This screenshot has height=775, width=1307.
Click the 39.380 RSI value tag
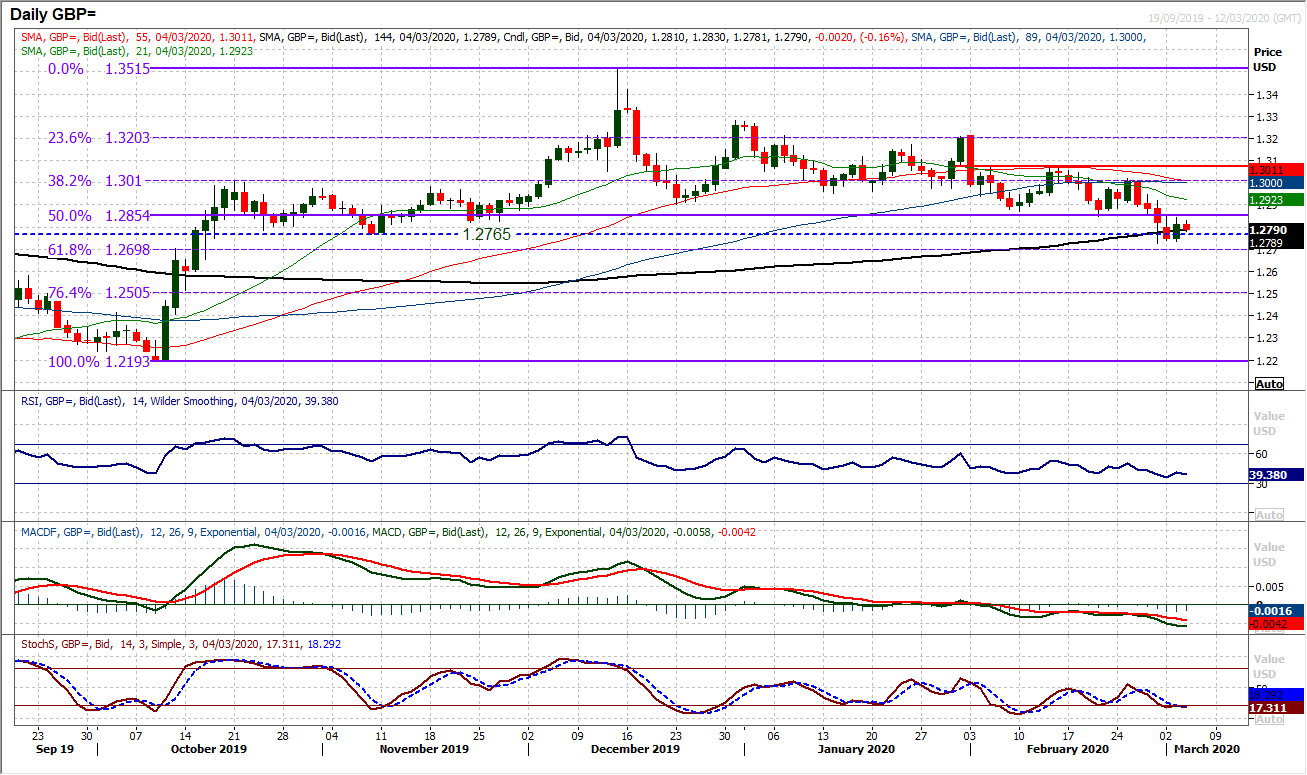pyautogui.click(x=1277, y=476)
